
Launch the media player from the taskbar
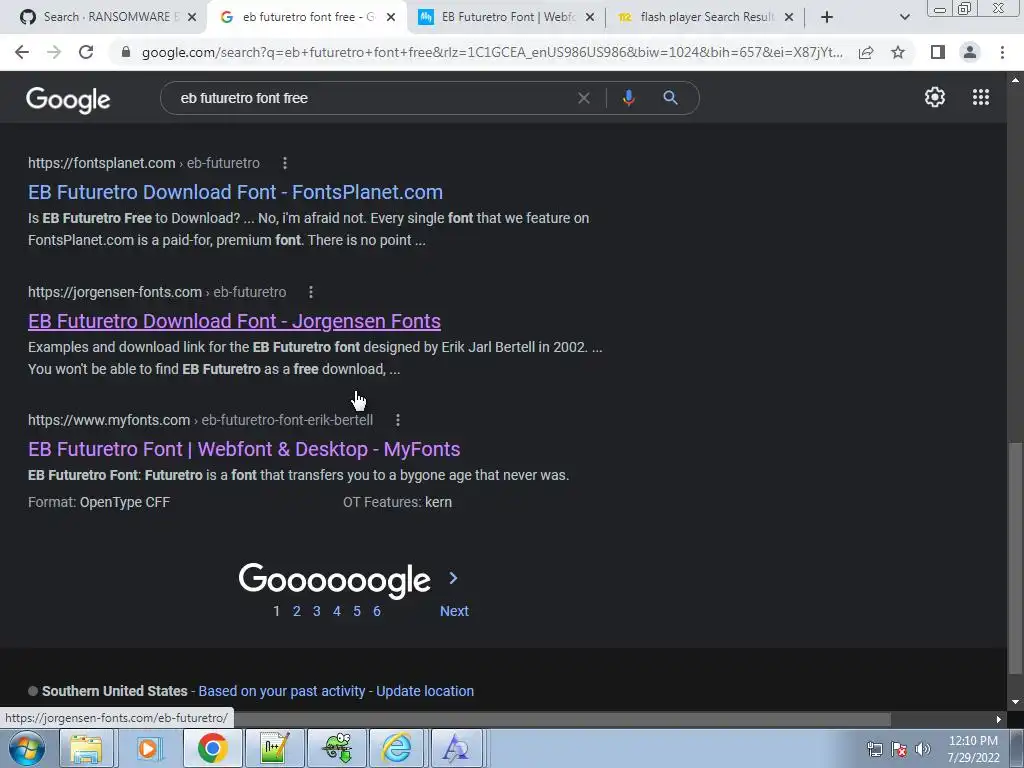point(149,748)
